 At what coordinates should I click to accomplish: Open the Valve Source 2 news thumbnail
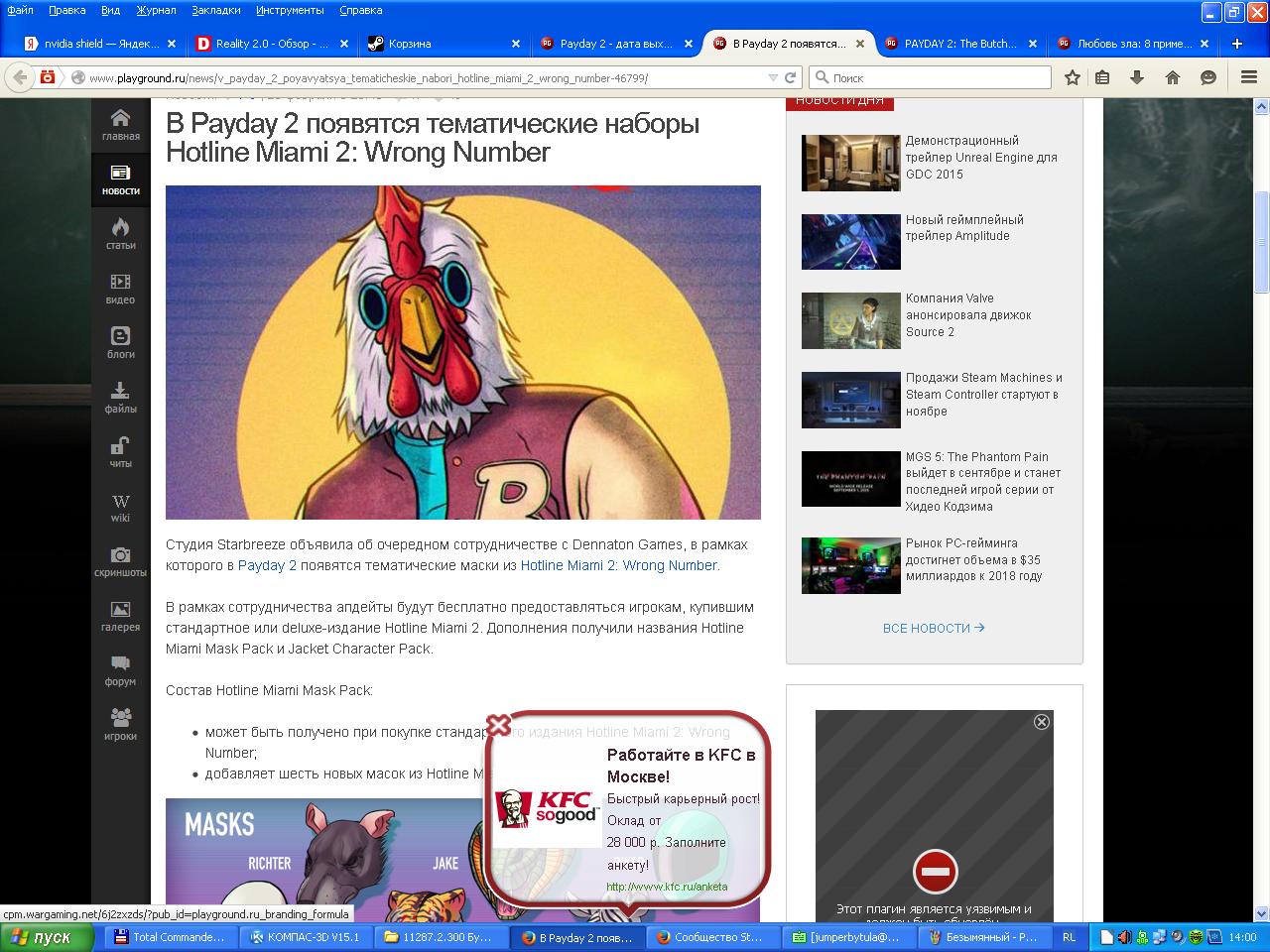point(850,320)
